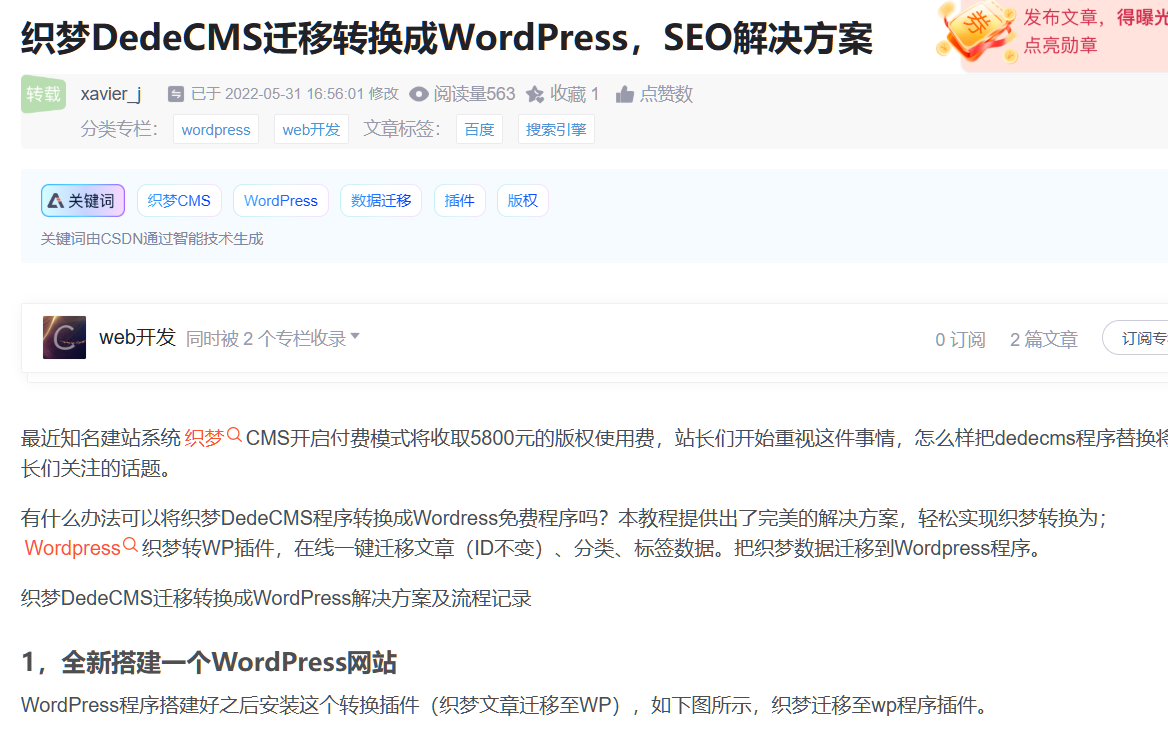Image resolution: width=1168 pixels, height=754 pixels.
Task: Click the star 收藏 favorite icon
Action: point(535,94)
